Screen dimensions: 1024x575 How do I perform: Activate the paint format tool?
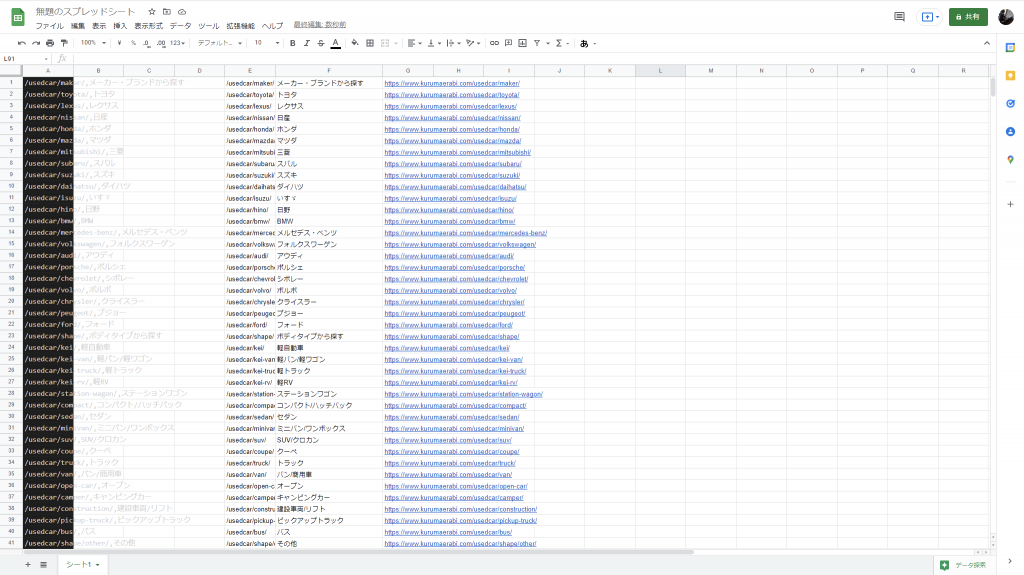(64, 43)
